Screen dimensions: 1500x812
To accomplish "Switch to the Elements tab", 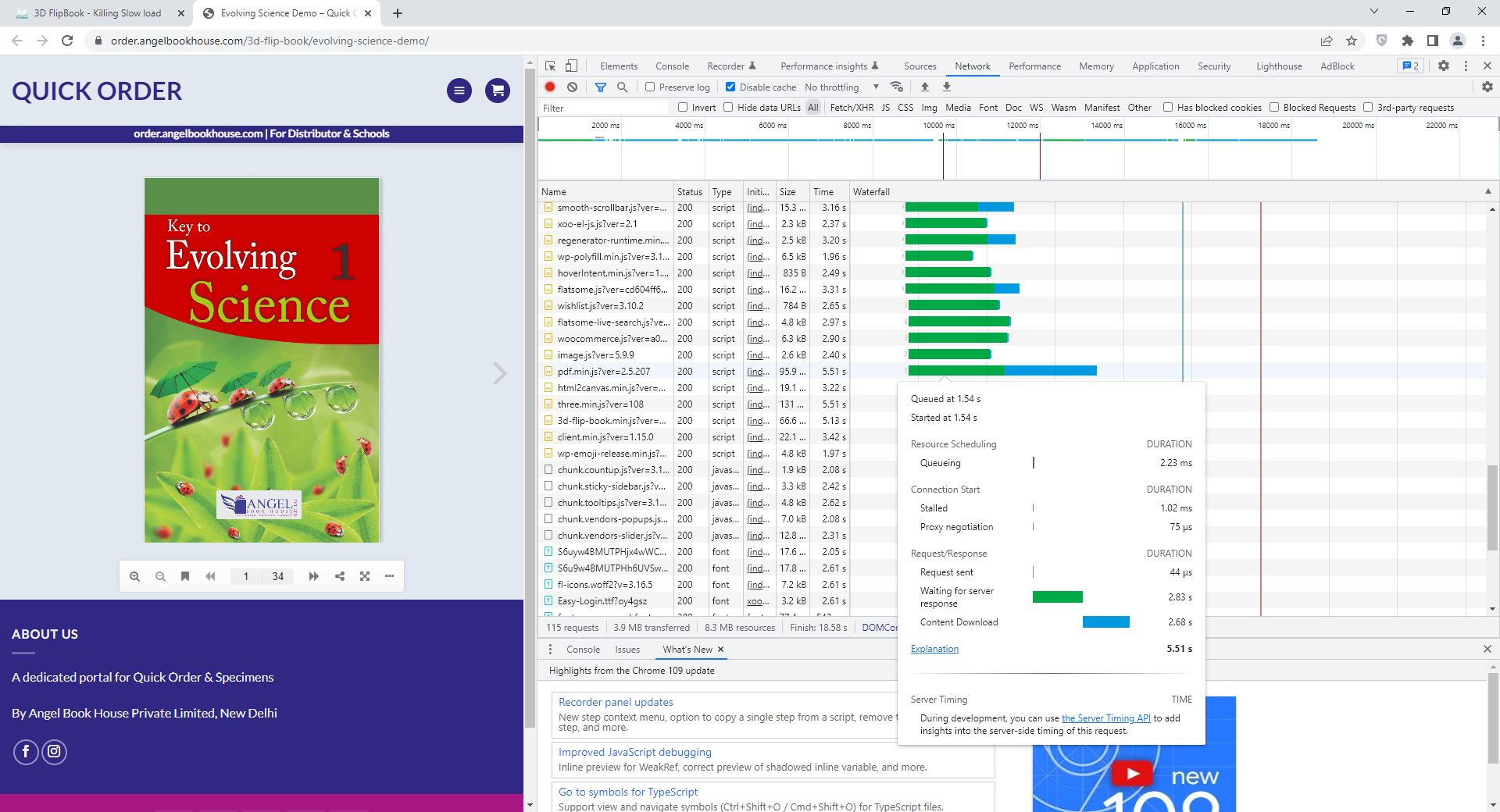I will tap(619, 66).
